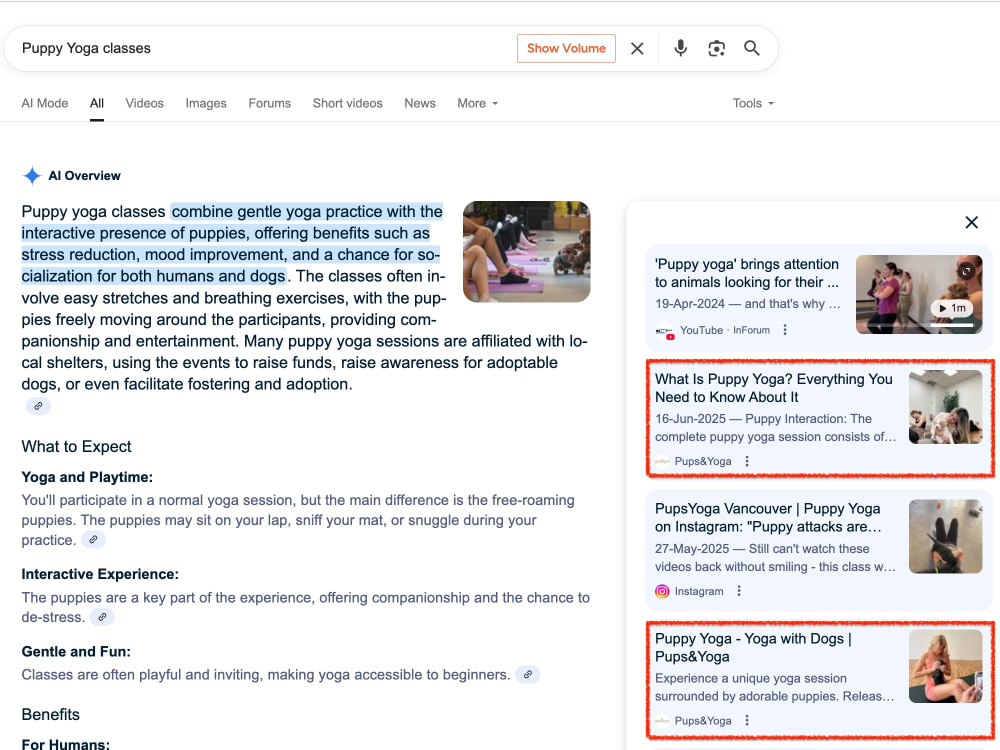Open 'Puppy yoga brings attention to animals' result

click(746, 273)
